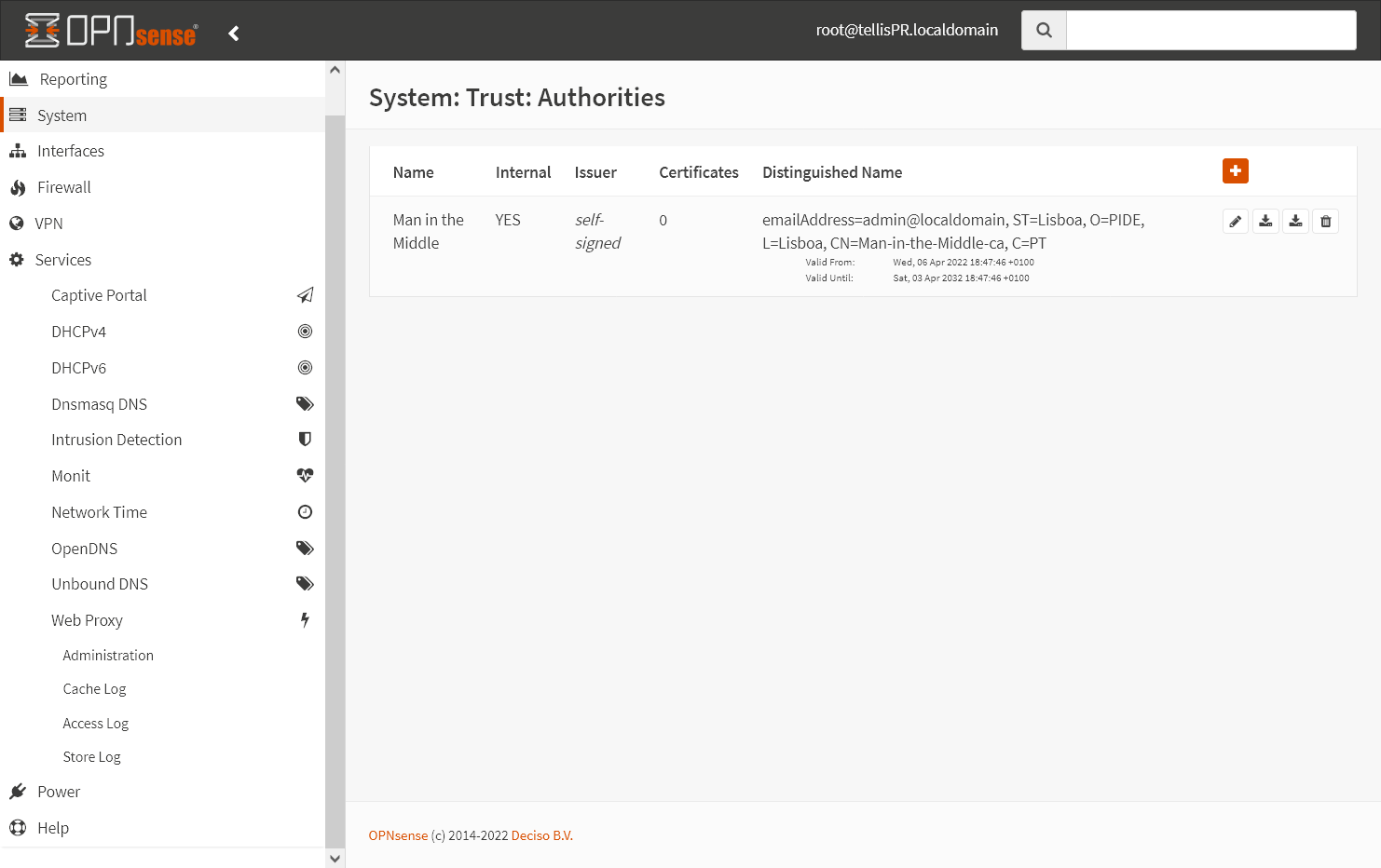Add a new certificate authority

coord(1235,171)
